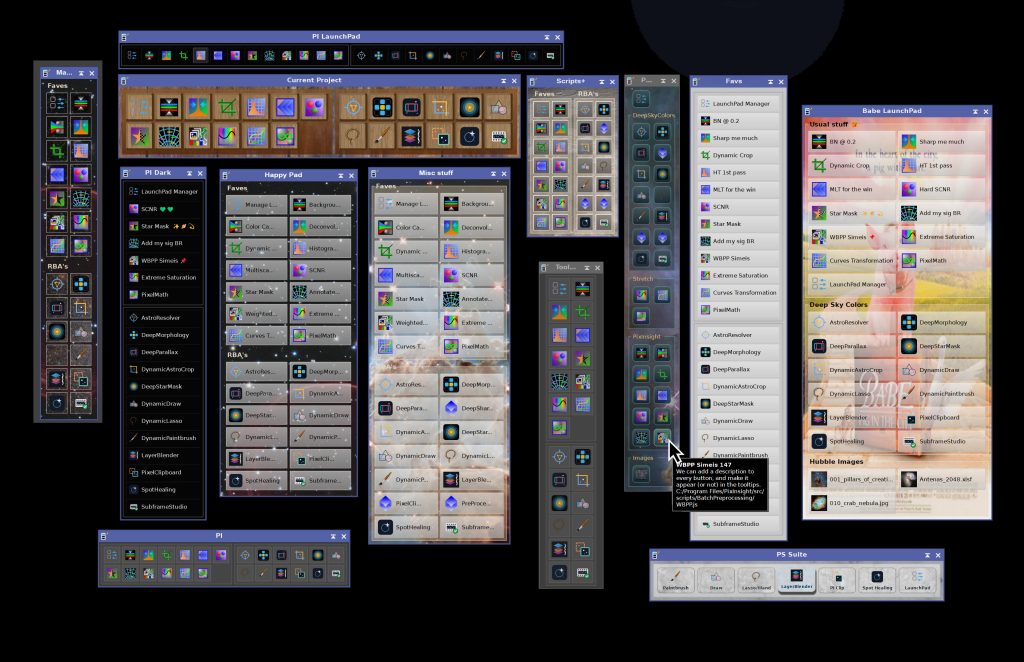This screenshot has width=1024, height=662.
Task: Open the Multisca... button in Misc stuff
Action: click(406, 275)
